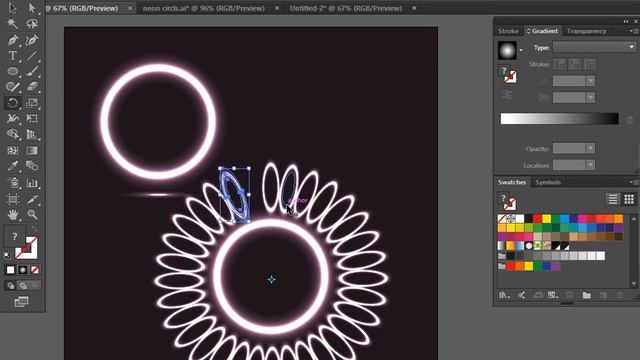
Task: Select the Eraser tool
Action: coord(32,87)
